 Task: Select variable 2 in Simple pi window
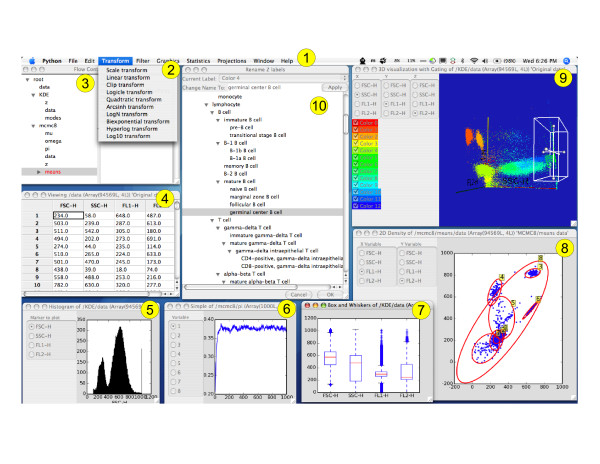[173, 335]
